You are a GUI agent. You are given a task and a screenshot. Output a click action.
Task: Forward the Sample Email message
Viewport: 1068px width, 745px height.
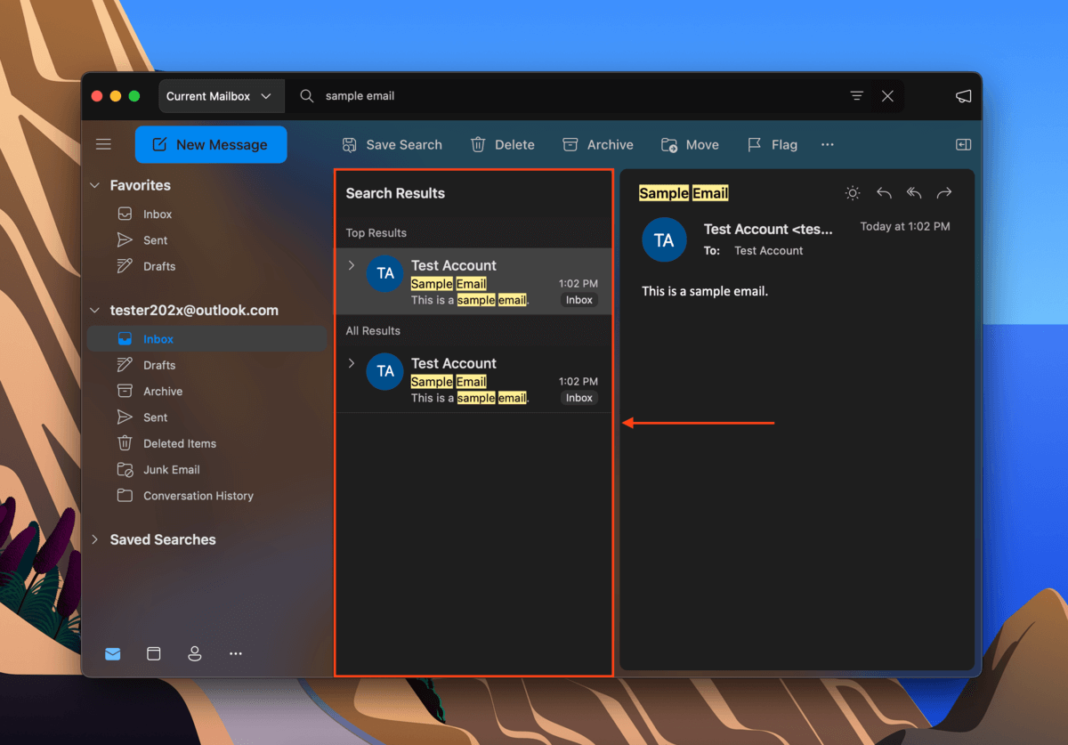(x=944, y=193)
